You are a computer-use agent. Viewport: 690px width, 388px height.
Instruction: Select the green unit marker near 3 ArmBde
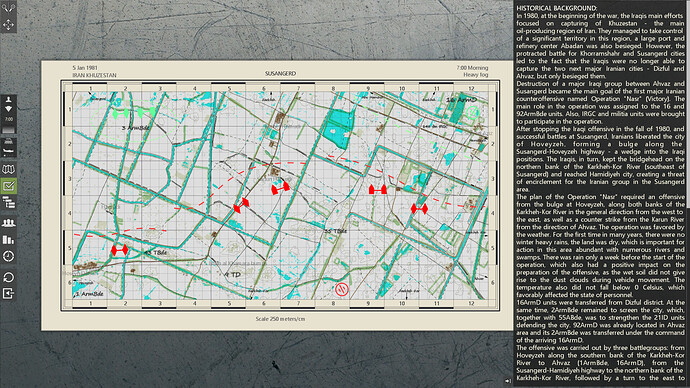click(121, 113)
